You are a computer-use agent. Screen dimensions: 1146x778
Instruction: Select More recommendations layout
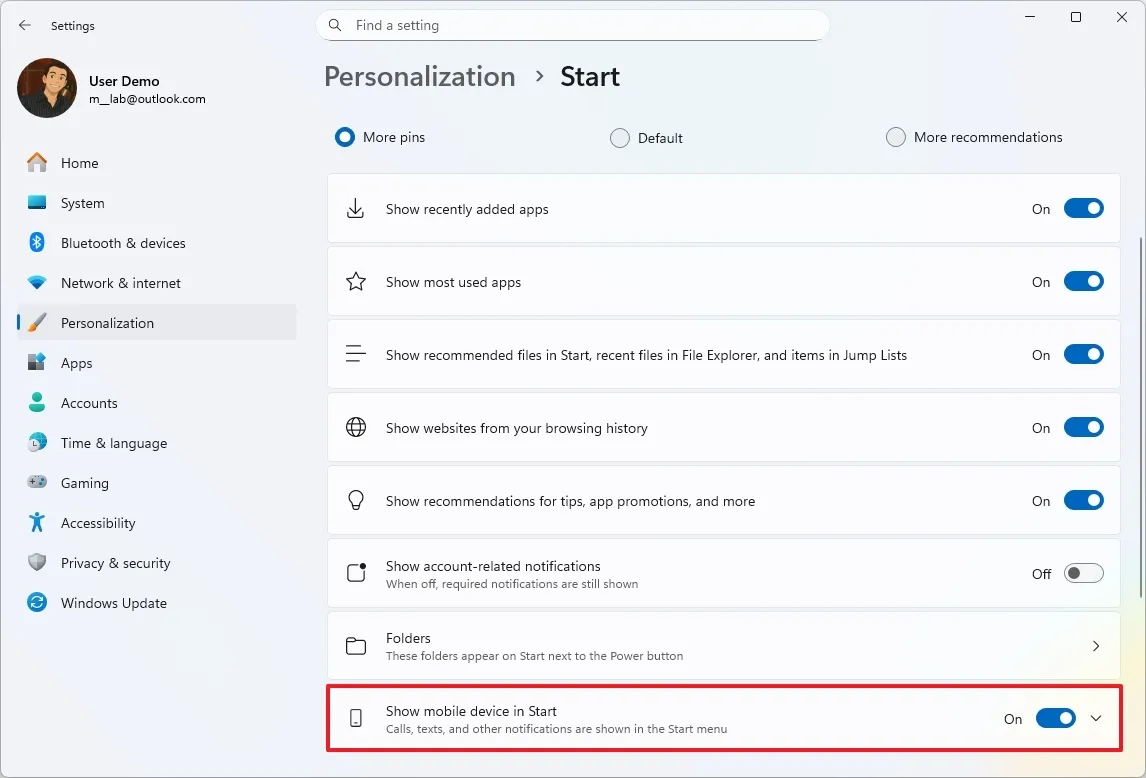pos(896,137)
